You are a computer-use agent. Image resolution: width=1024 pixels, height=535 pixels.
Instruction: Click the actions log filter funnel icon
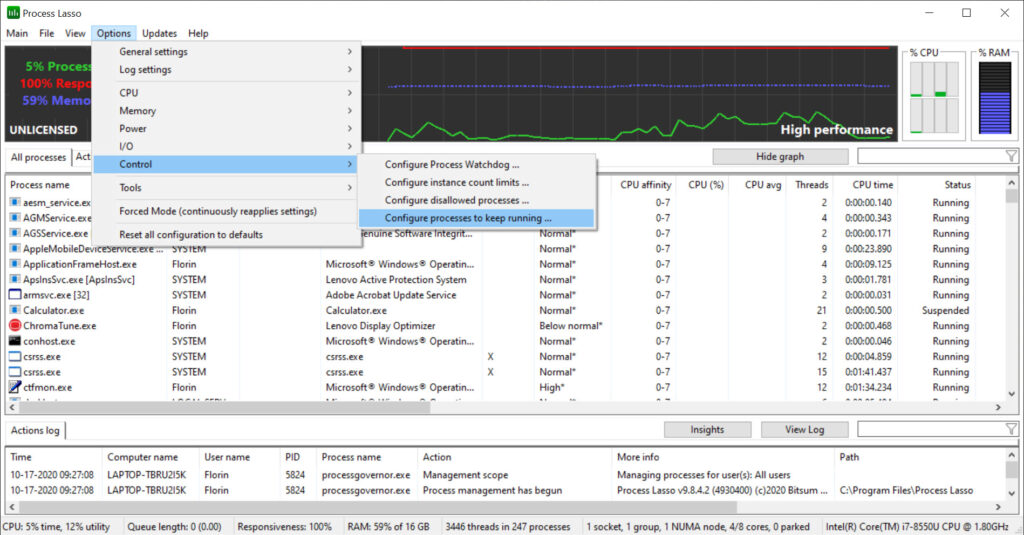[1011, 429]
